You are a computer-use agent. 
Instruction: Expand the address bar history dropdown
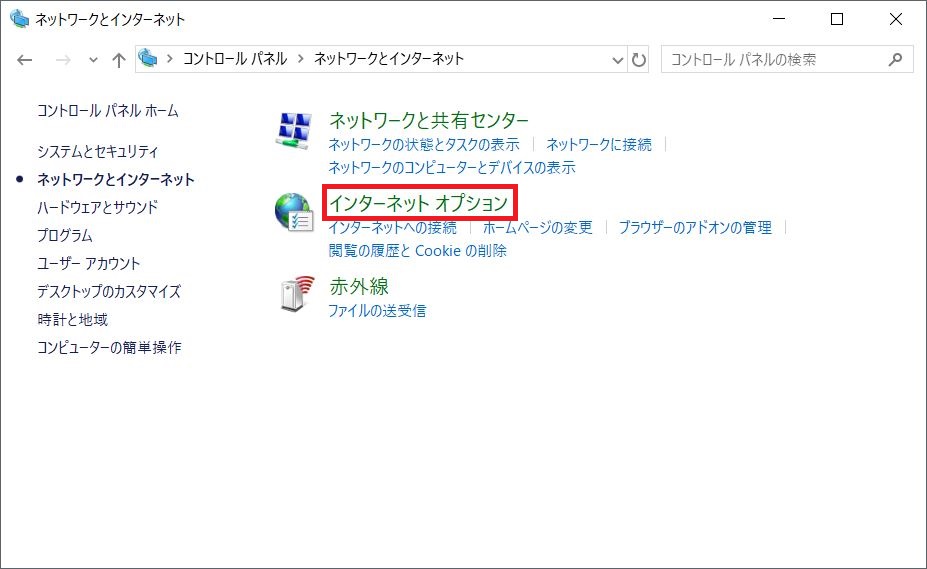[617, 60]
